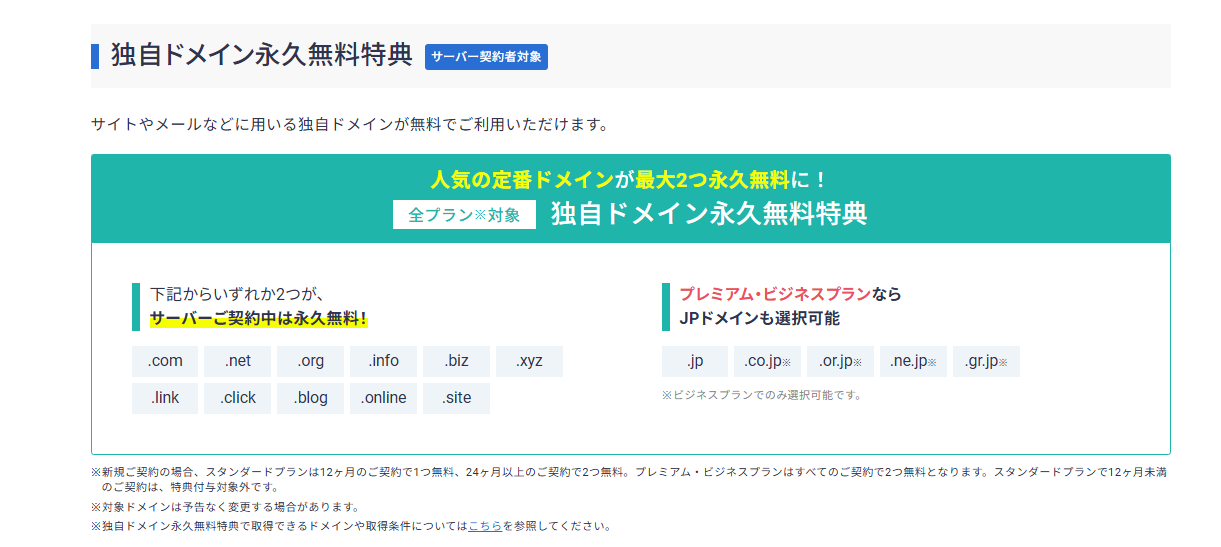
Task: Click the JPドメインも選択可能 text
Action: 759,319
